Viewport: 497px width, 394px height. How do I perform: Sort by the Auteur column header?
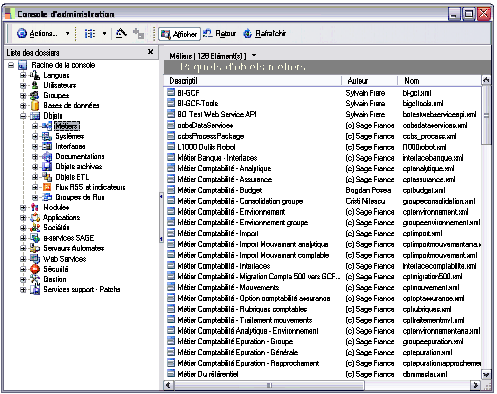point(370,81)
